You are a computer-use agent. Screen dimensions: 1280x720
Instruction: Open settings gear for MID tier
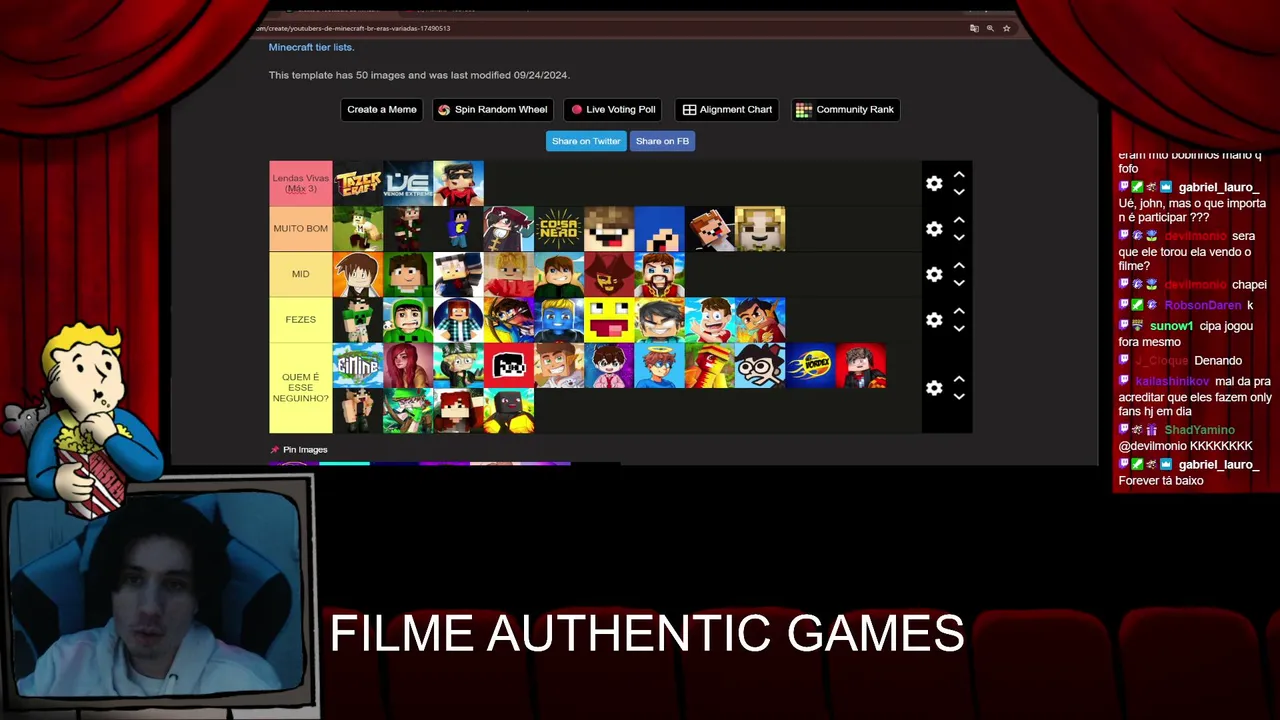[934, 274]
